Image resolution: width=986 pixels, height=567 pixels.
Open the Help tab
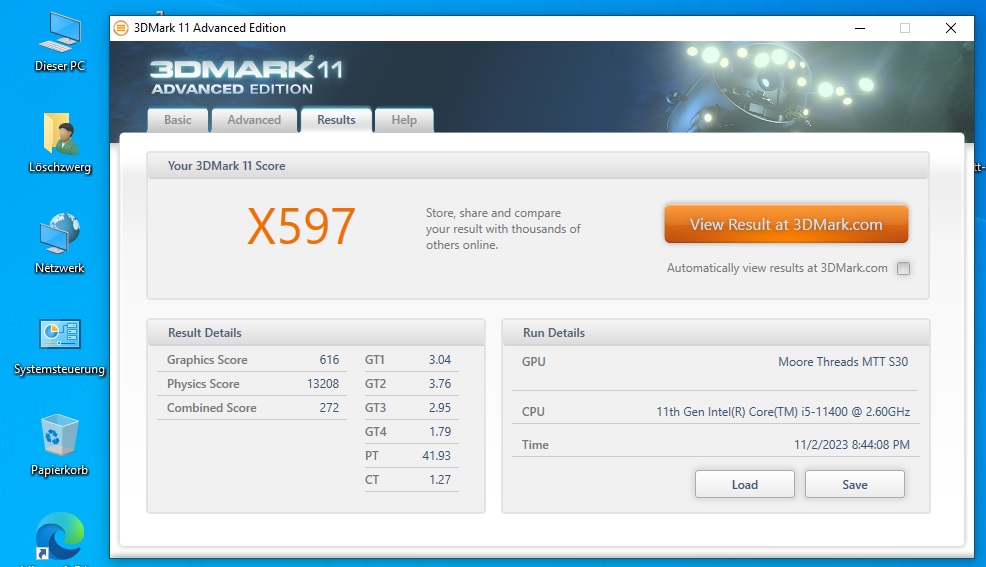click(404, 120)
